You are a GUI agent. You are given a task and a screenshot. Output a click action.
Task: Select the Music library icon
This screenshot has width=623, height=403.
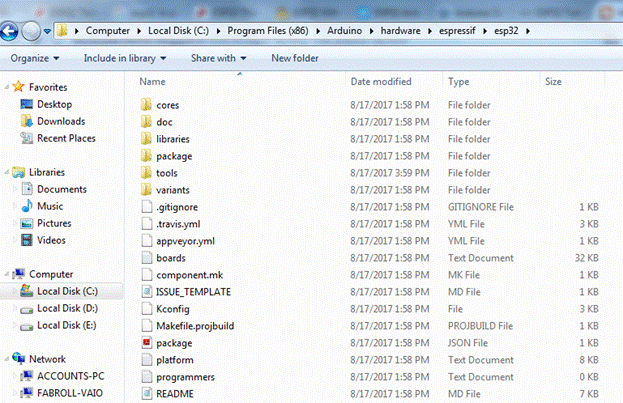tap(27, 206)
